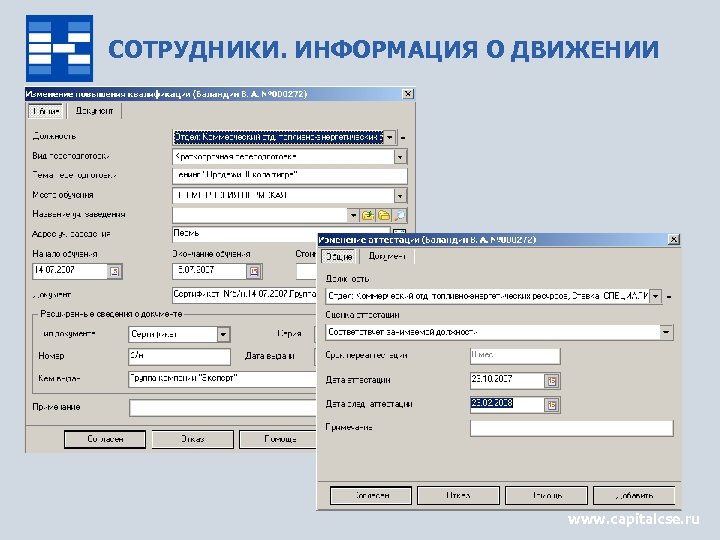Click the Кем выдан field
The height and width of the screenshot is (540, 720).
point(223,379)
